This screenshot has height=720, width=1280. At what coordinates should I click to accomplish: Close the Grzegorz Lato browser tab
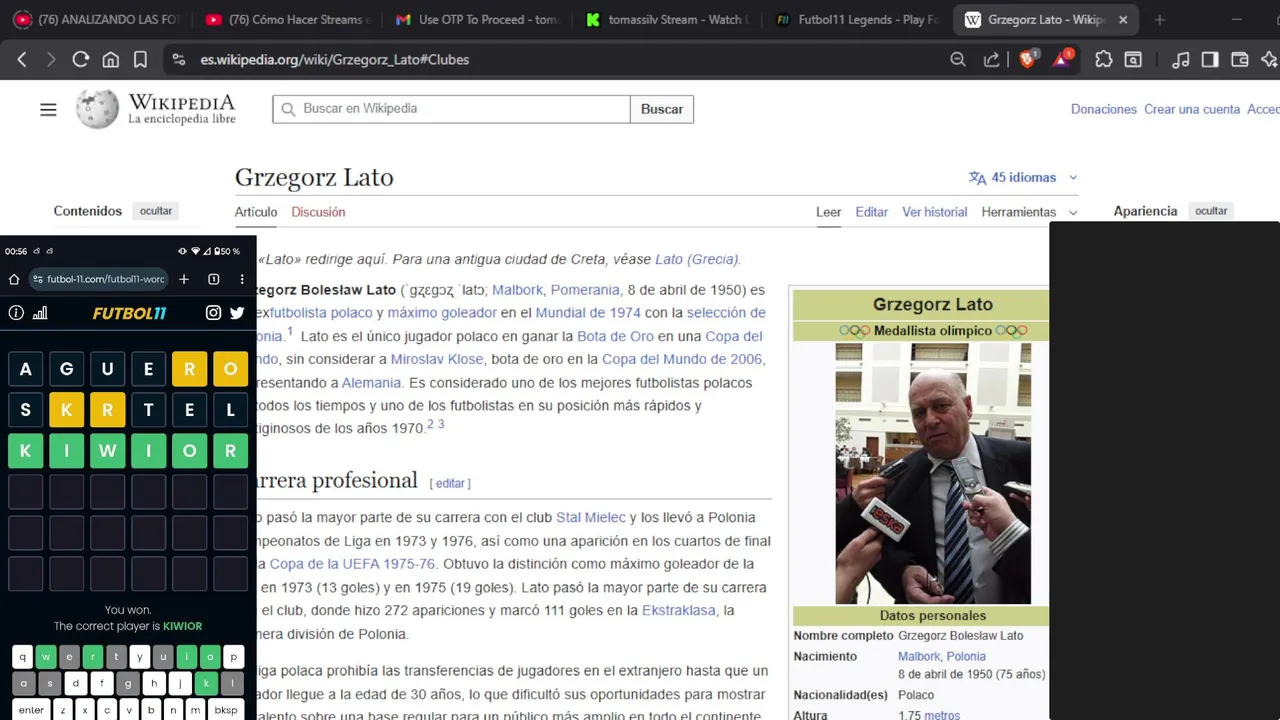(1123, 19)
